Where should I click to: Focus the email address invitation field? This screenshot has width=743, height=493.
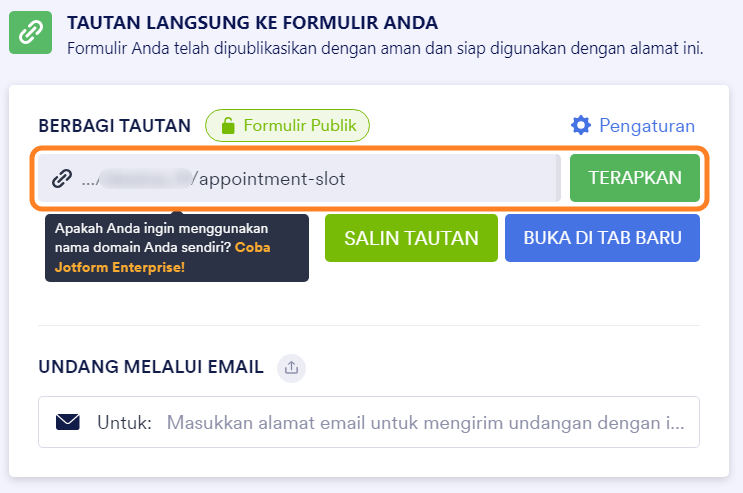coord(425,422)
